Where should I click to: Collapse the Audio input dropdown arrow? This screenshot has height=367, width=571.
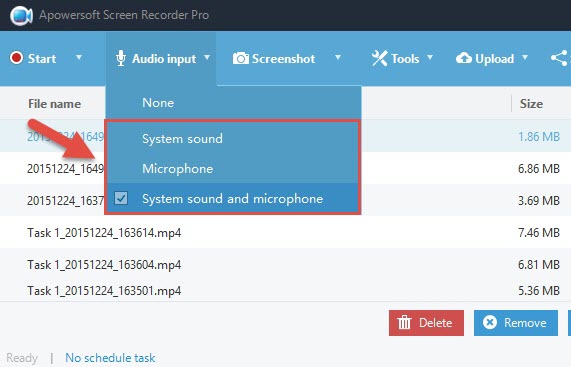(207, 58)
